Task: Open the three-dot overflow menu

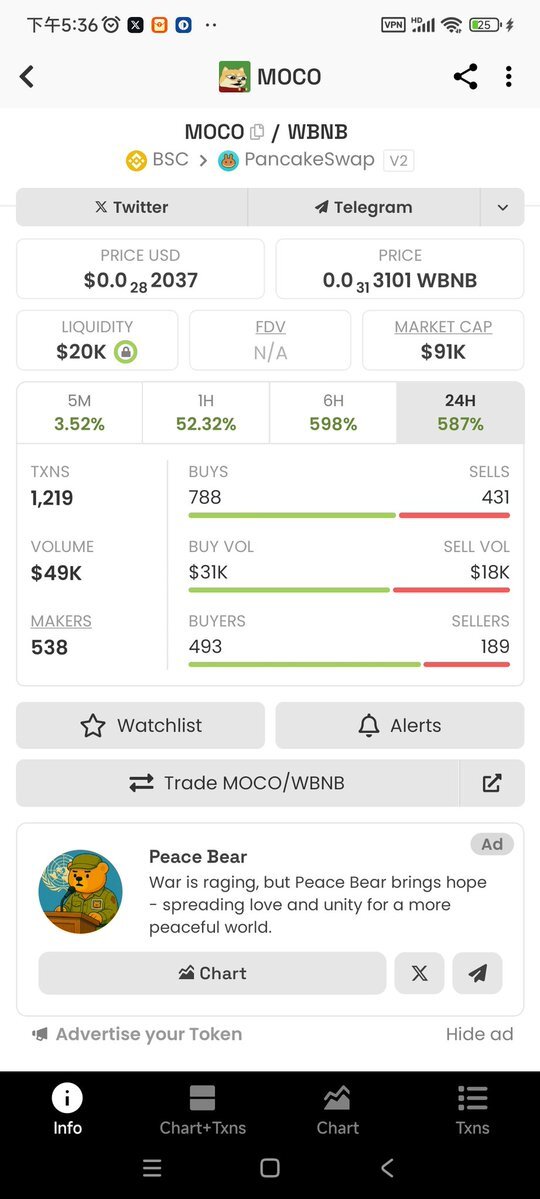Action: 509,76
